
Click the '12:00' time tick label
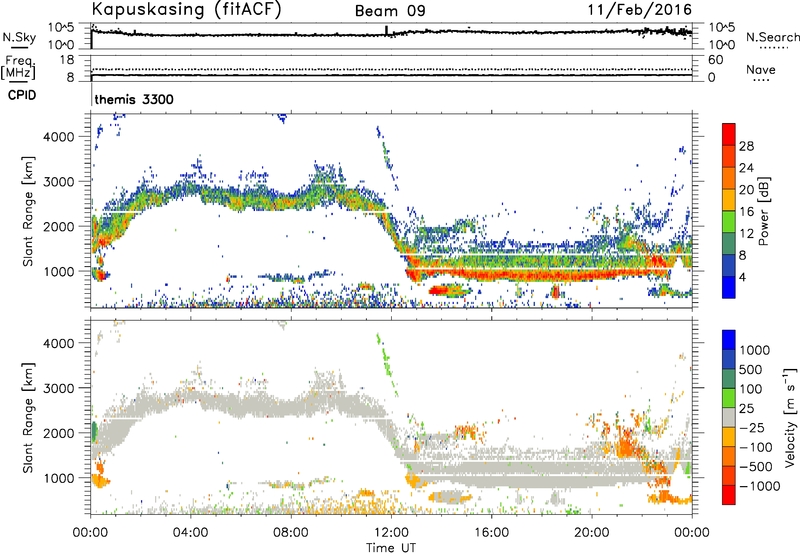(391, 533)
